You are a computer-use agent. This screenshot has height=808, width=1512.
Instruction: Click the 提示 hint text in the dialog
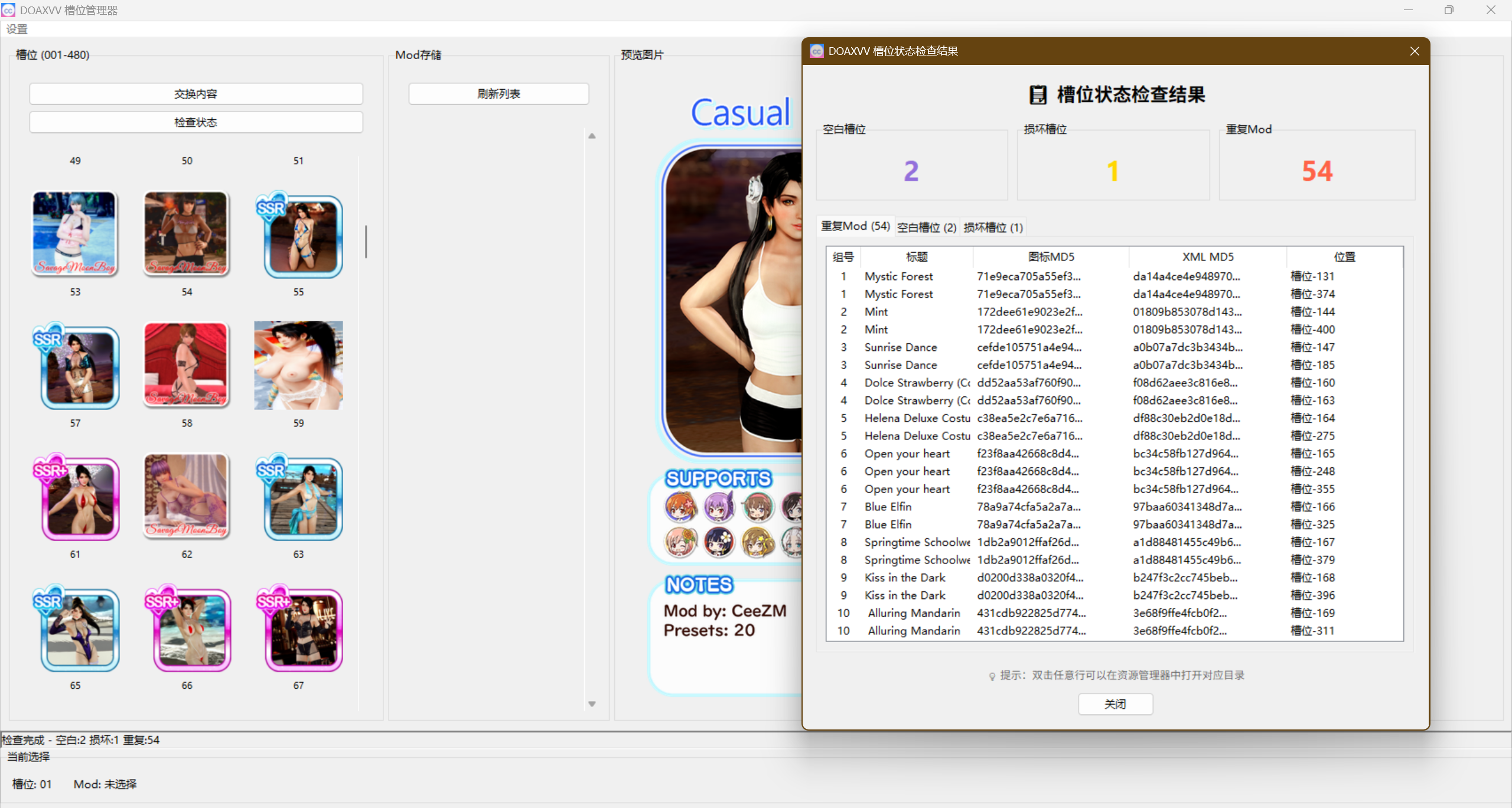pyautogui.click(x=1116, y=675)
